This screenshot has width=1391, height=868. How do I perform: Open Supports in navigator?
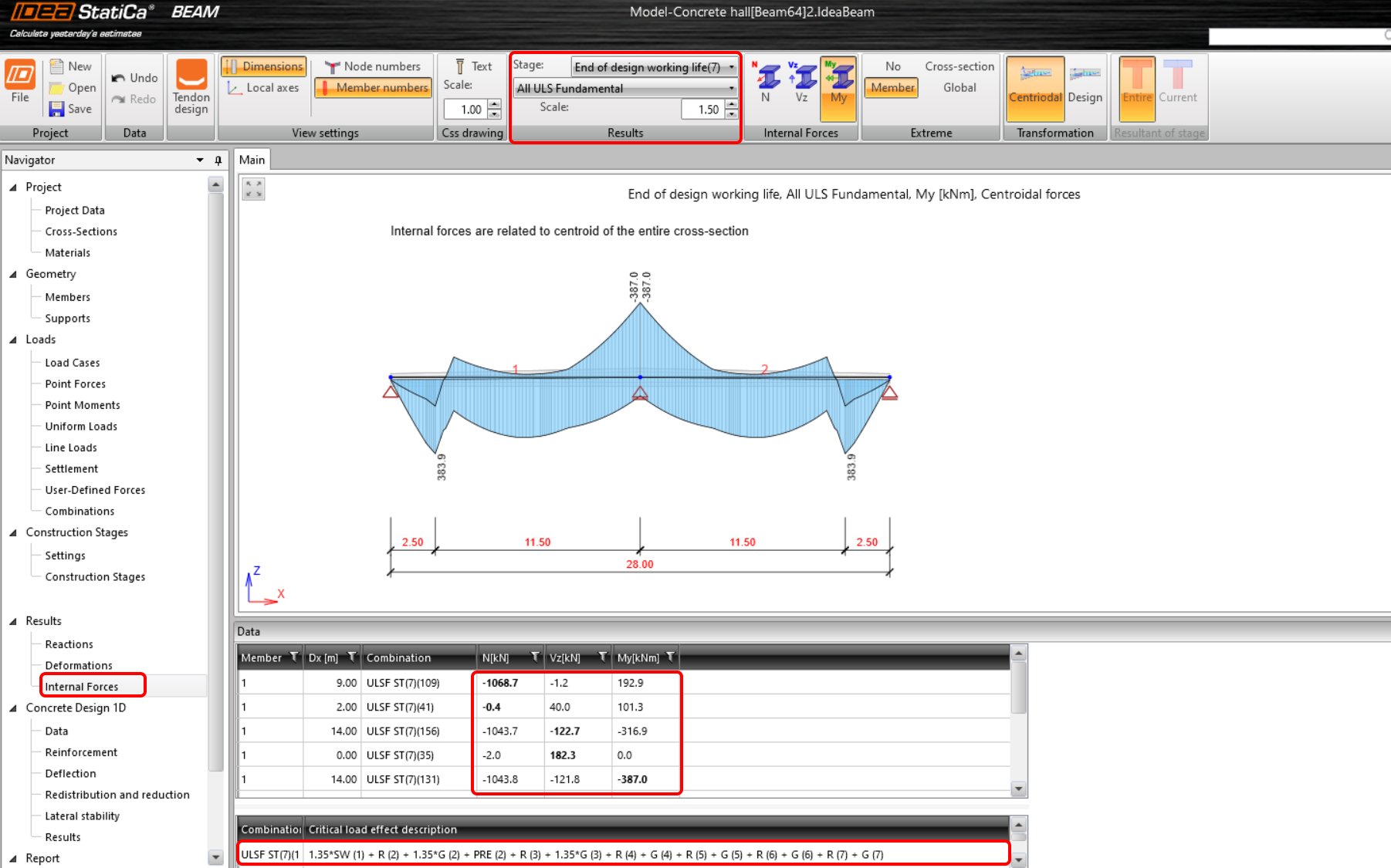[x=67, y=318]
